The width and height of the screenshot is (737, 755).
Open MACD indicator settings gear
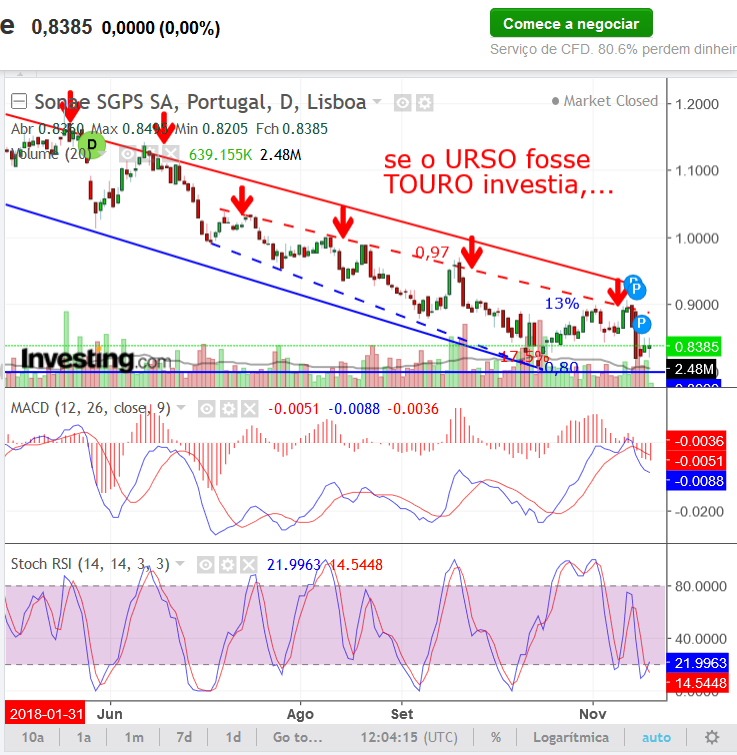point(228,409)
